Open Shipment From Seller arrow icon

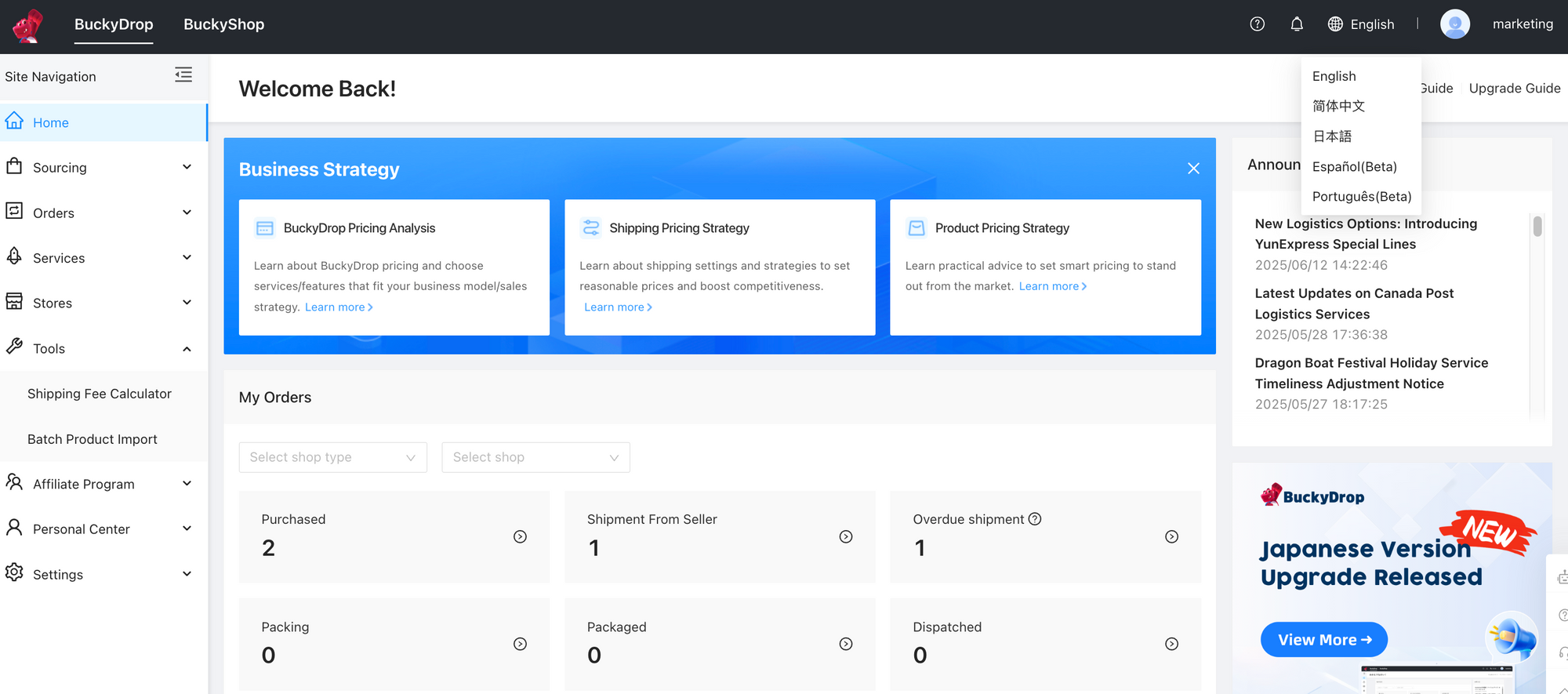[x=846, y=536]
